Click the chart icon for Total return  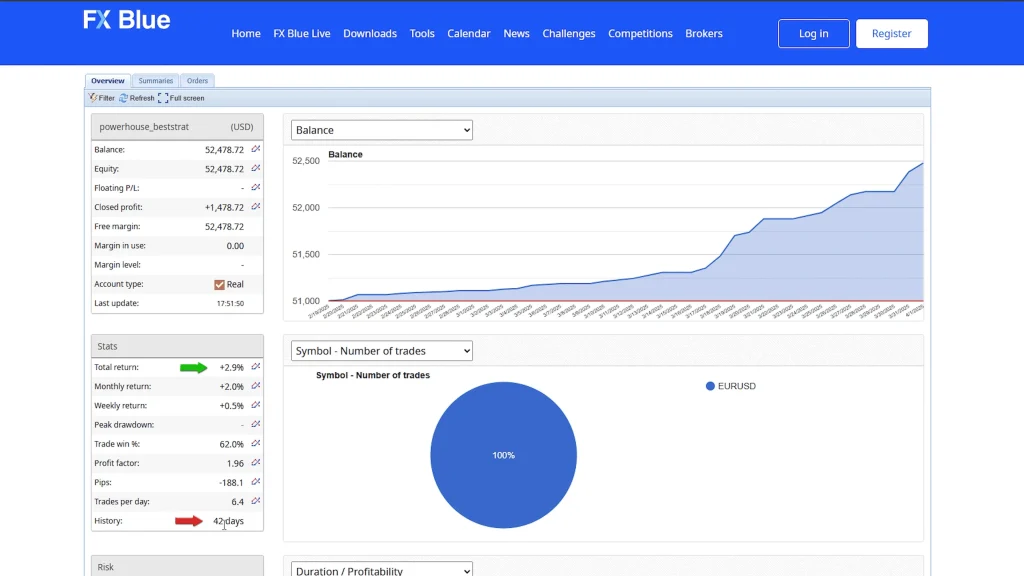256,367
